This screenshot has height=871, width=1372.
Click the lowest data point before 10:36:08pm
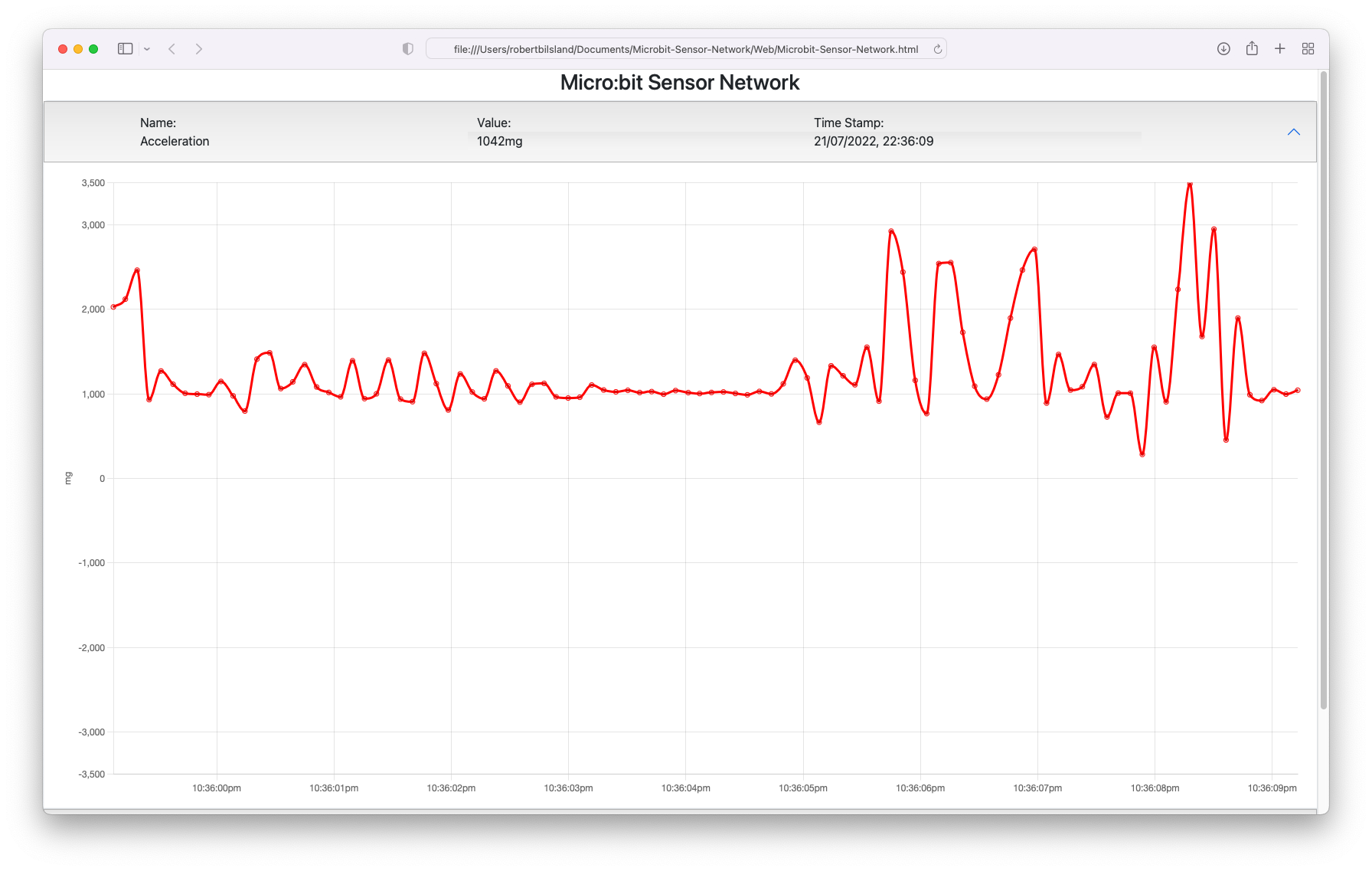point(1142,454)
